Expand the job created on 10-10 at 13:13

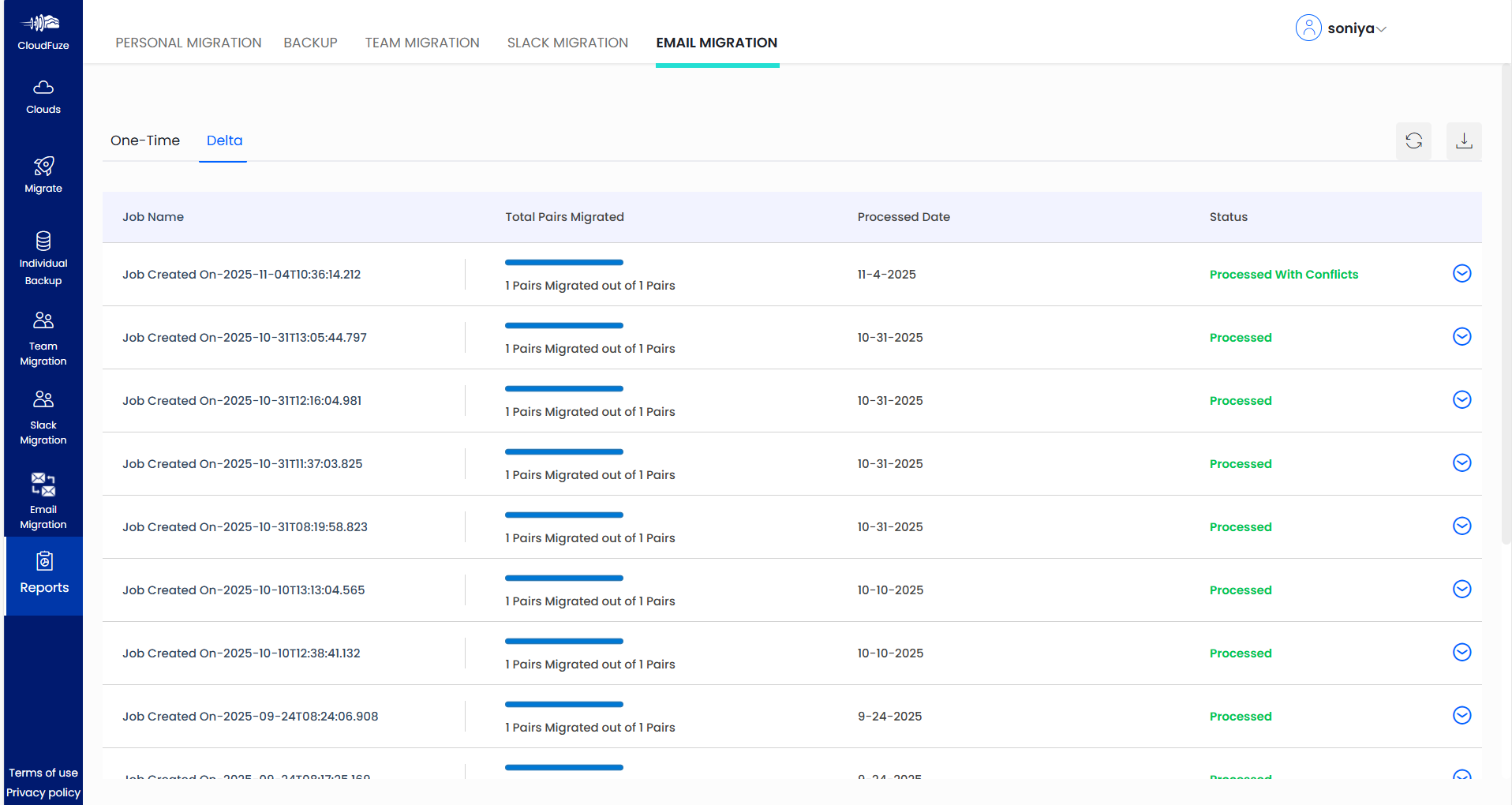tap(1461, 589)
